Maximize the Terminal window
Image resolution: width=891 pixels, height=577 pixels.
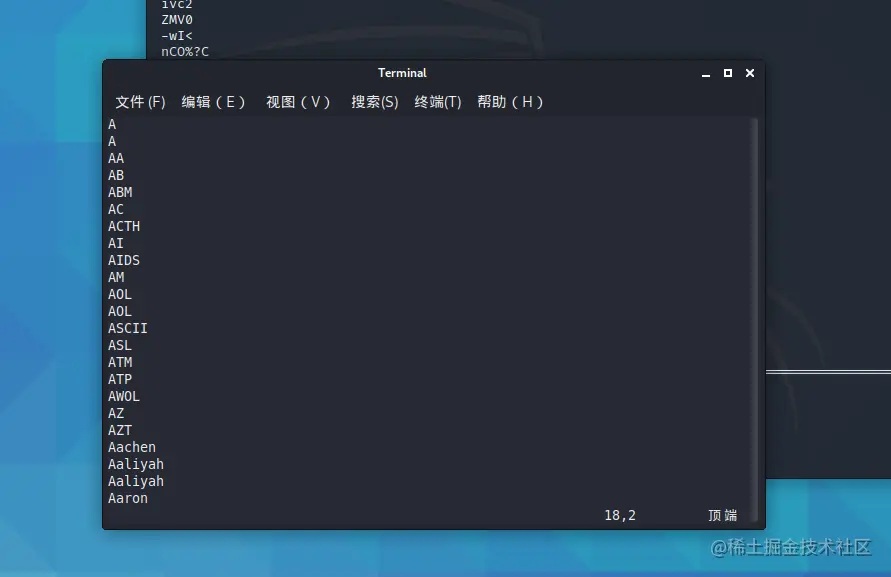(x=727, y=73)
